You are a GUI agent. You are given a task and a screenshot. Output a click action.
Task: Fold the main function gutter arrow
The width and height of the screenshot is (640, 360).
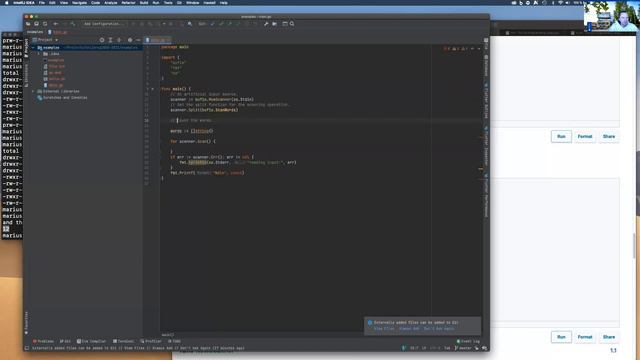click(153, 89)
